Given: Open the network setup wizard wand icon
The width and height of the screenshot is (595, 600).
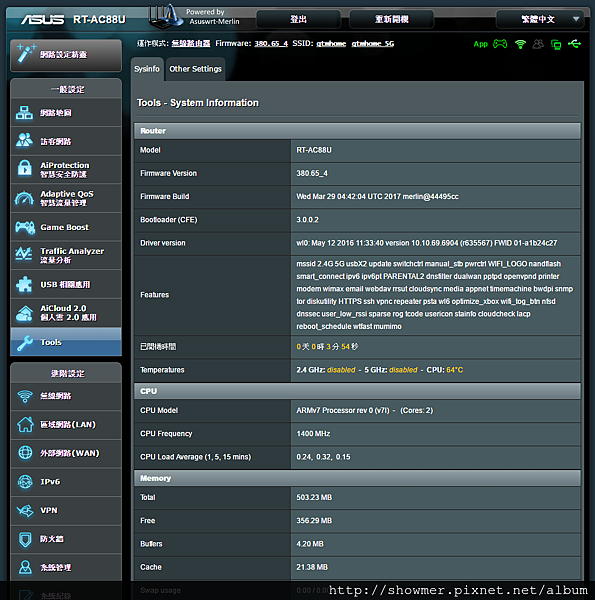Looking at the screenshot, I should [26, 53].
